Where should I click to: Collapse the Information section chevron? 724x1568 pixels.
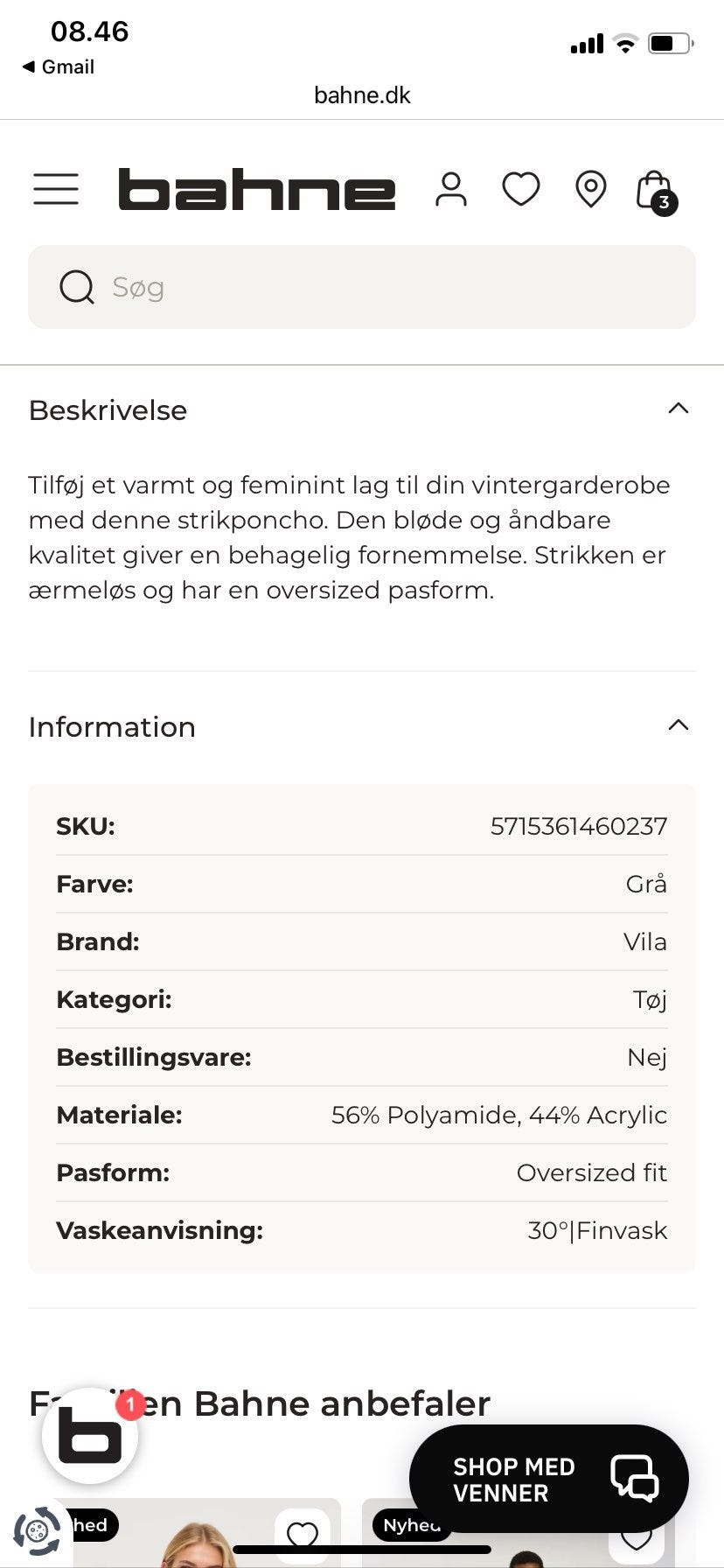[x=679, y=725]
